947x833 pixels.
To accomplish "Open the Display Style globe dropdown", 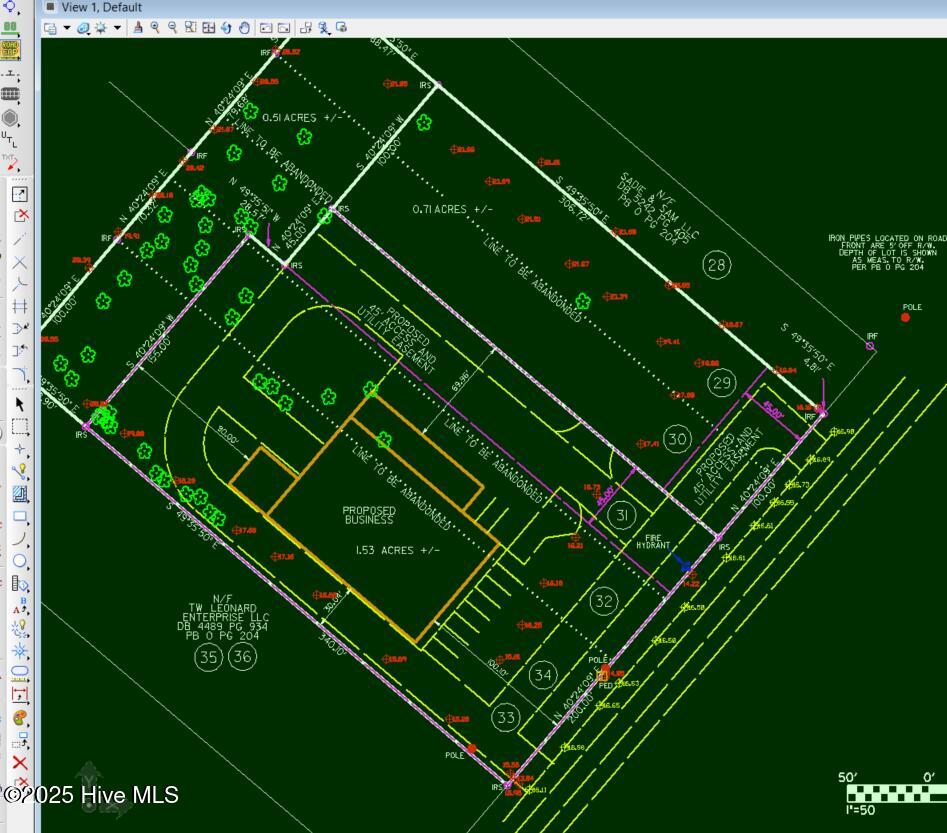I will 84,28.
